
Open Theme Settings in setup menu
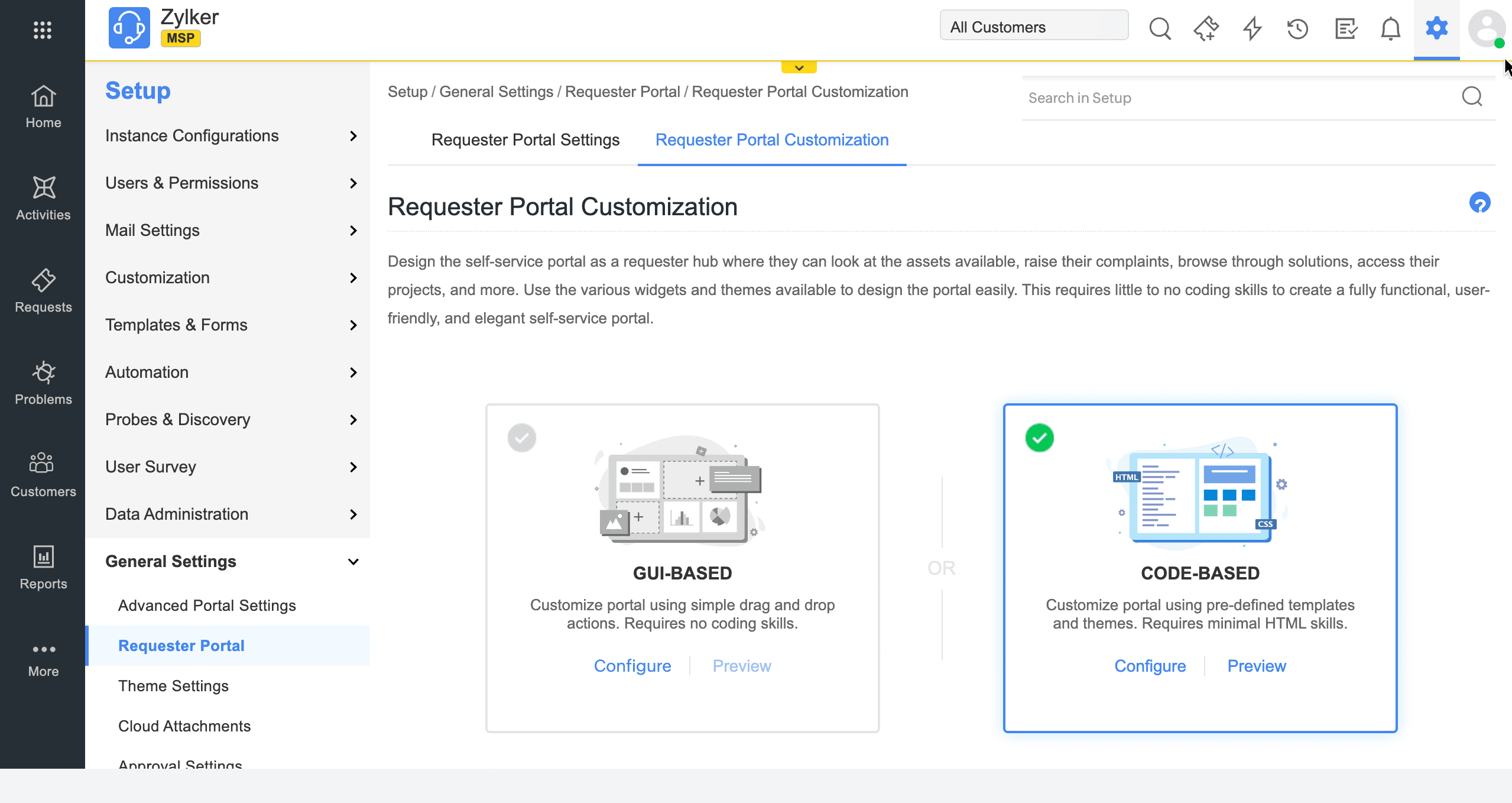pyautogui.click(x=173, y=686)
